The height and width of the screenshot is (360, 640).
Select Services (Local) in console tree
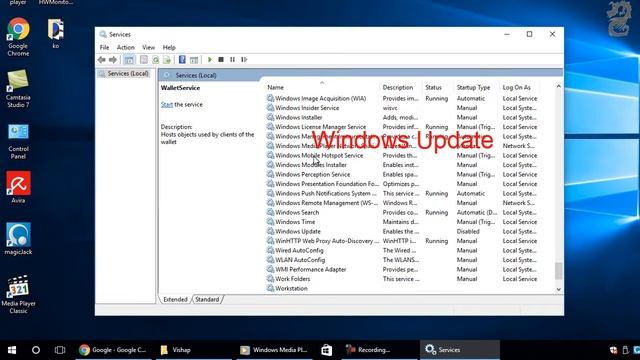(124, 73)
